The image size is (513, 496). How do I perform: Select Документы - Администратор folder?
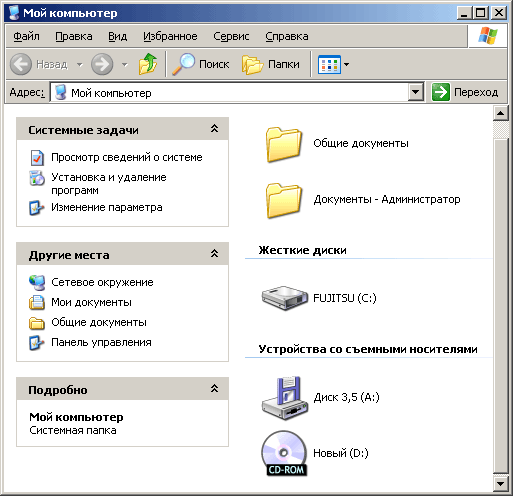(x=363, y=200)
